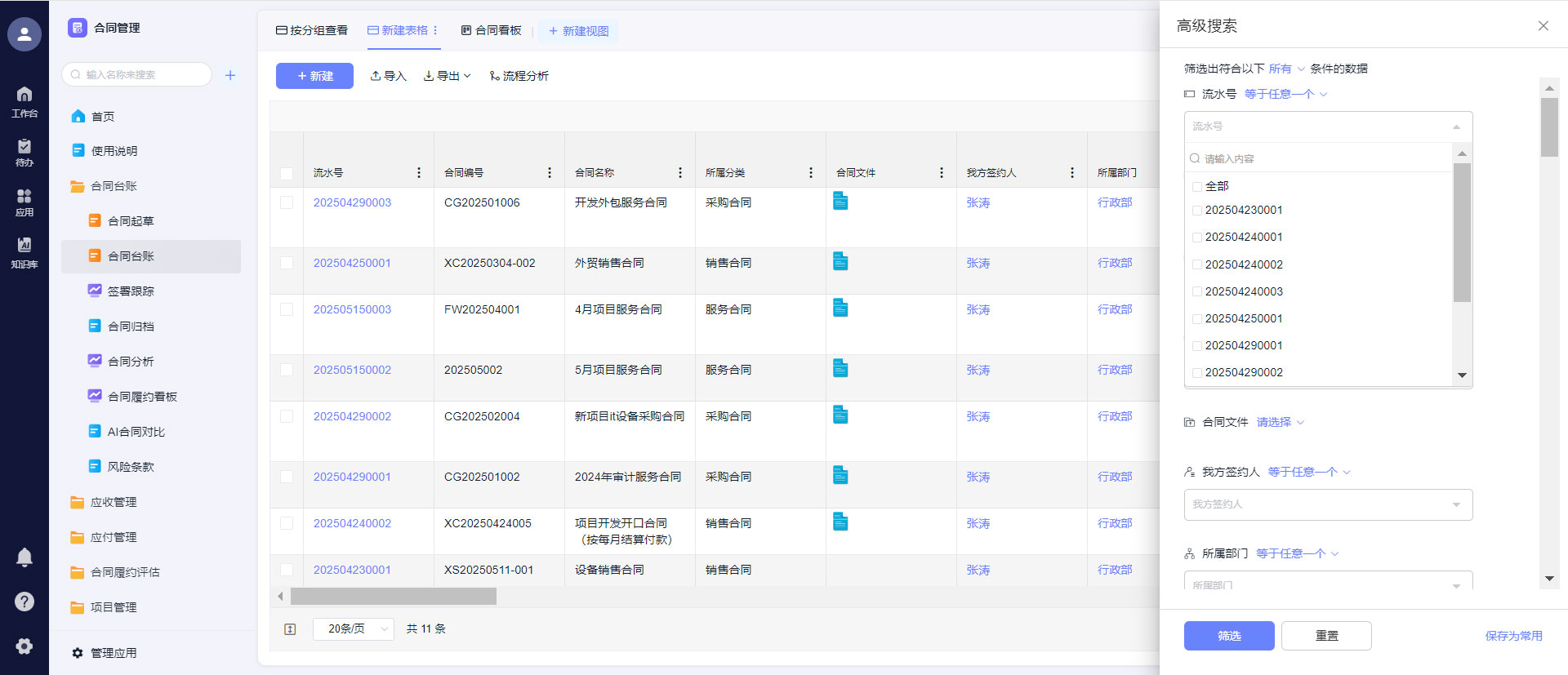The width and height of the screenshot is (1568, 675).
Task: Click the horizontal table scrollbar thumb
Action: (393, 597)
